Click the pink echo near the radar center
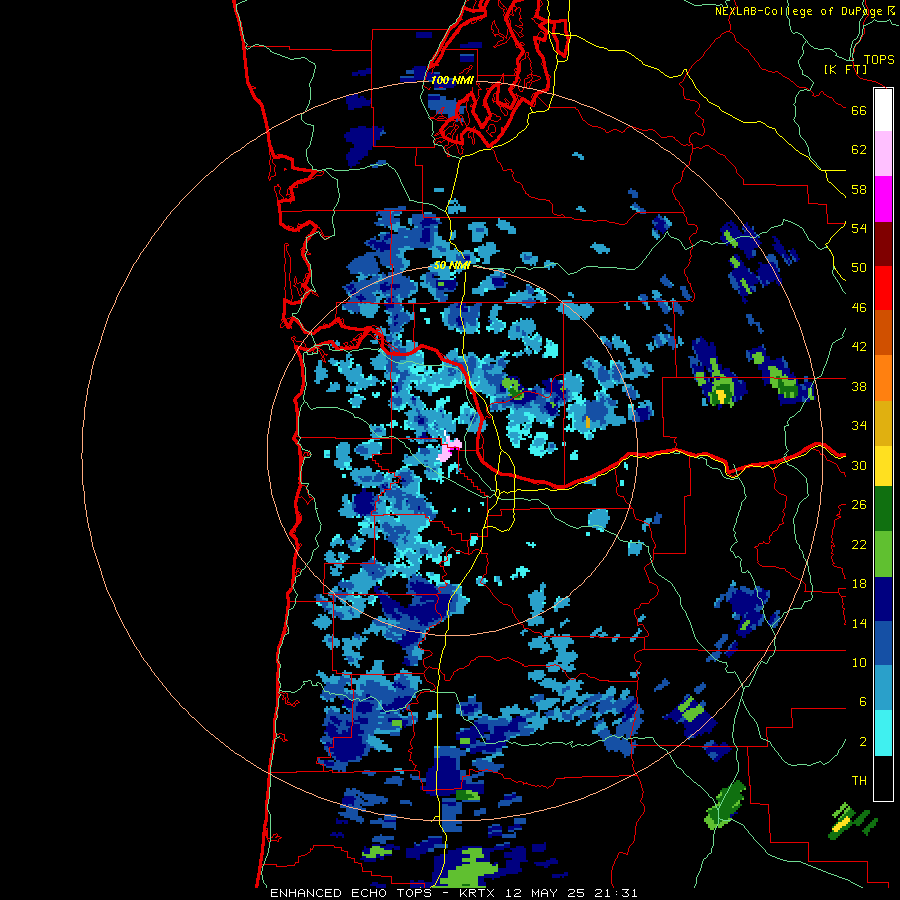 (448, 449)
